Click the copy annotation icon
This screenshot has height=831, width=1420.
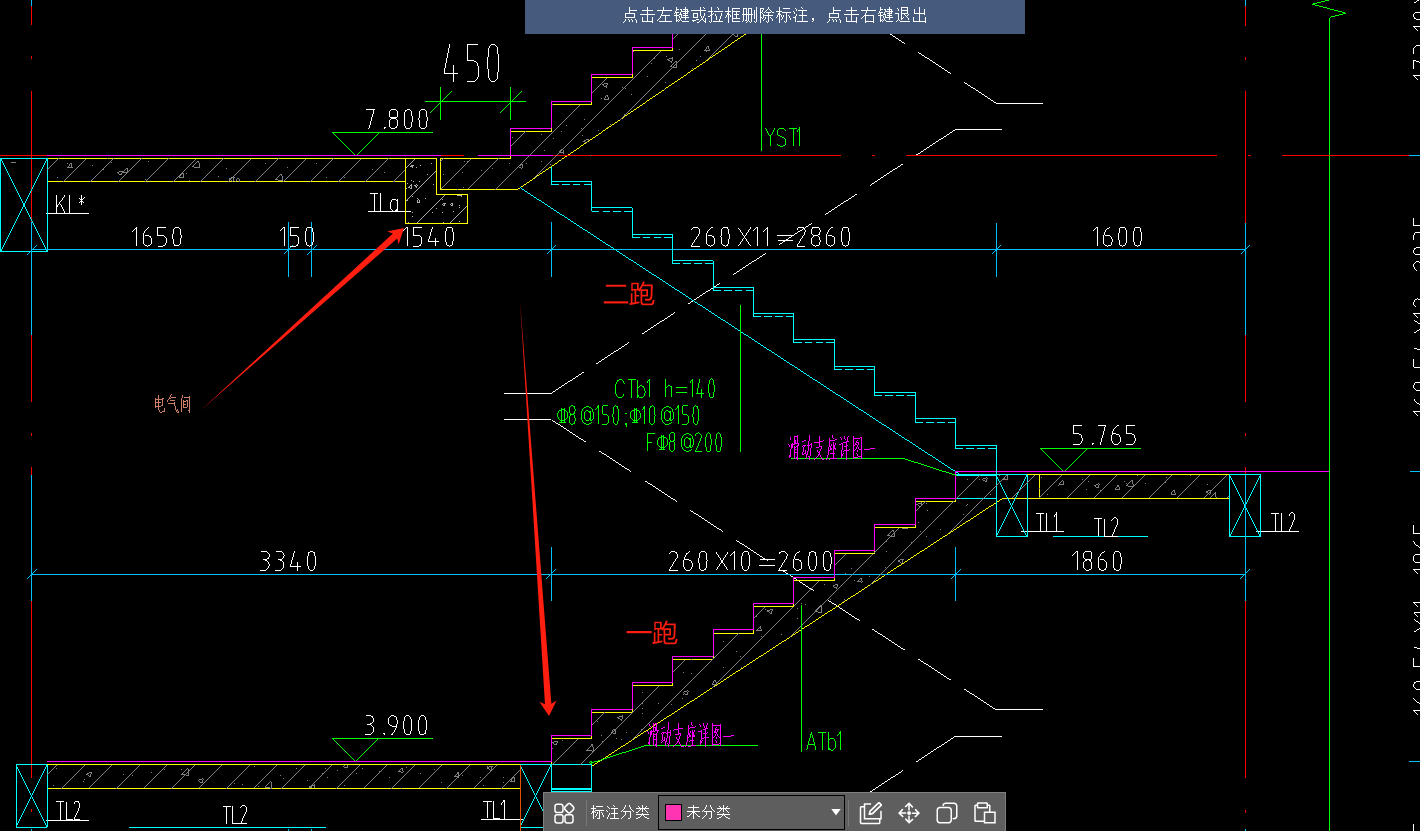(x=947, y=813)
